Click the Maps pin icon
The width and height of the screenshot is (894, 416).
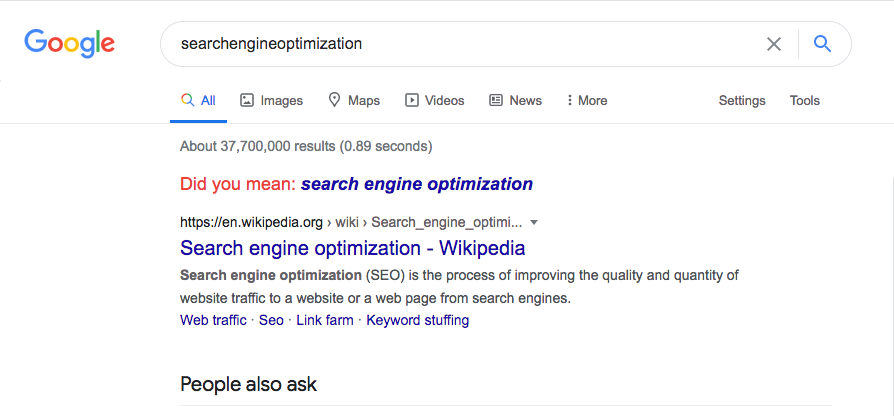click(335, 100)
